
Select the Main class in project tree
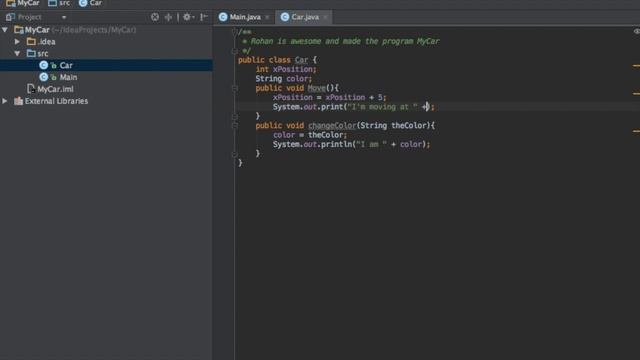point(106,77)
